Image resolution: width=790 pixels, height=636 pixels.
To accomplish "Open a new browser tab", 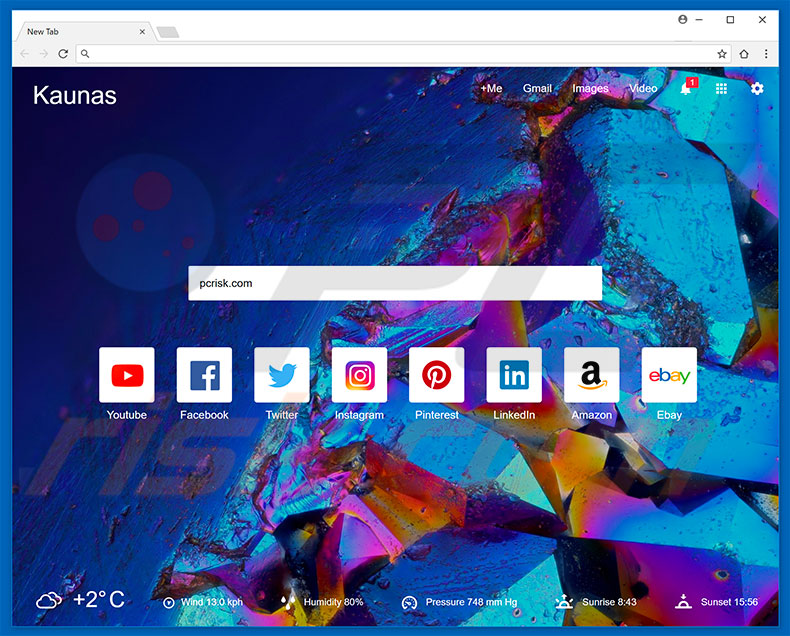I will coord(168,32).
